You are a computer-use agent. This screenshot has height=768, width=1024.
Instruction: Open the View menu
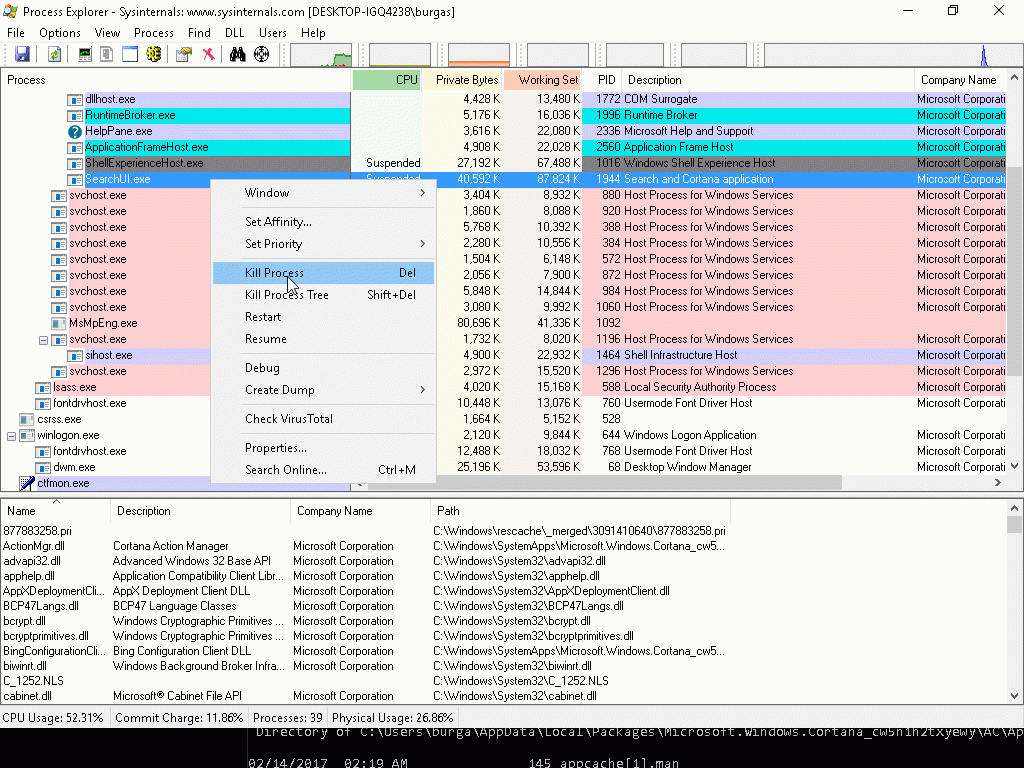click(107, 33)
